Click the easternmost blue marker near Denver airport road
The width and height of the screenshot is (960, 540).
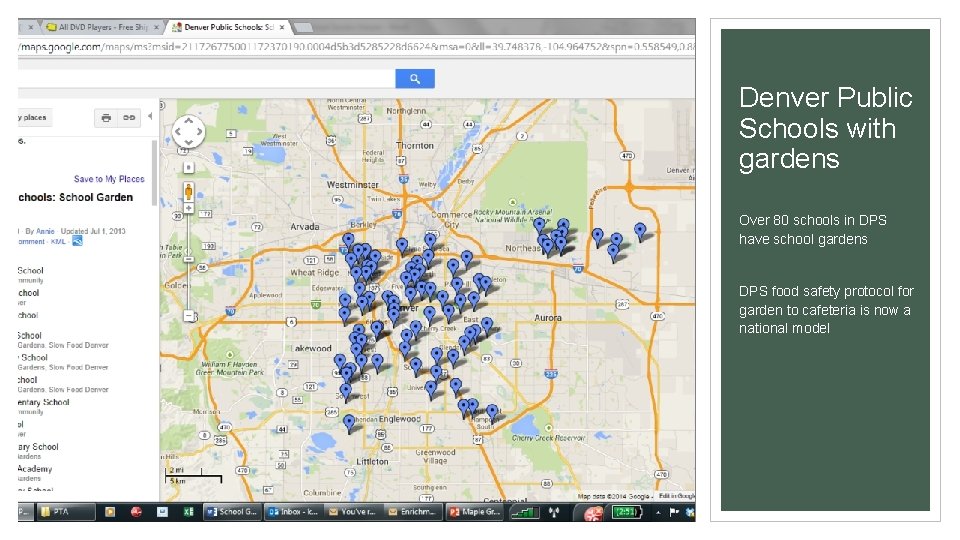[640, 233]
